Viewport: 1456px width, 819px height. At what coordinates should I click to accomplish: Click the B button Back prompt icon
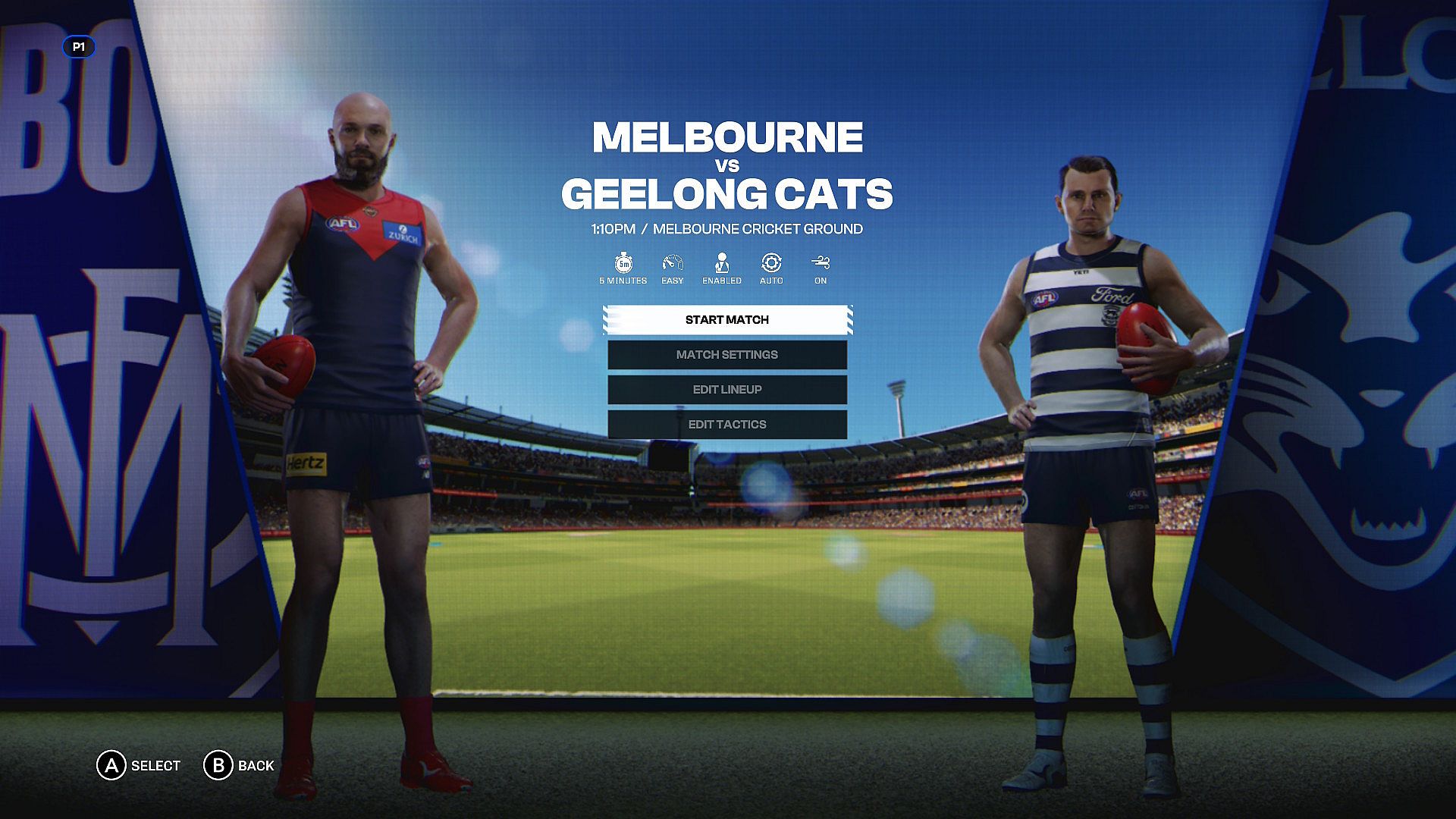point(218,765)
